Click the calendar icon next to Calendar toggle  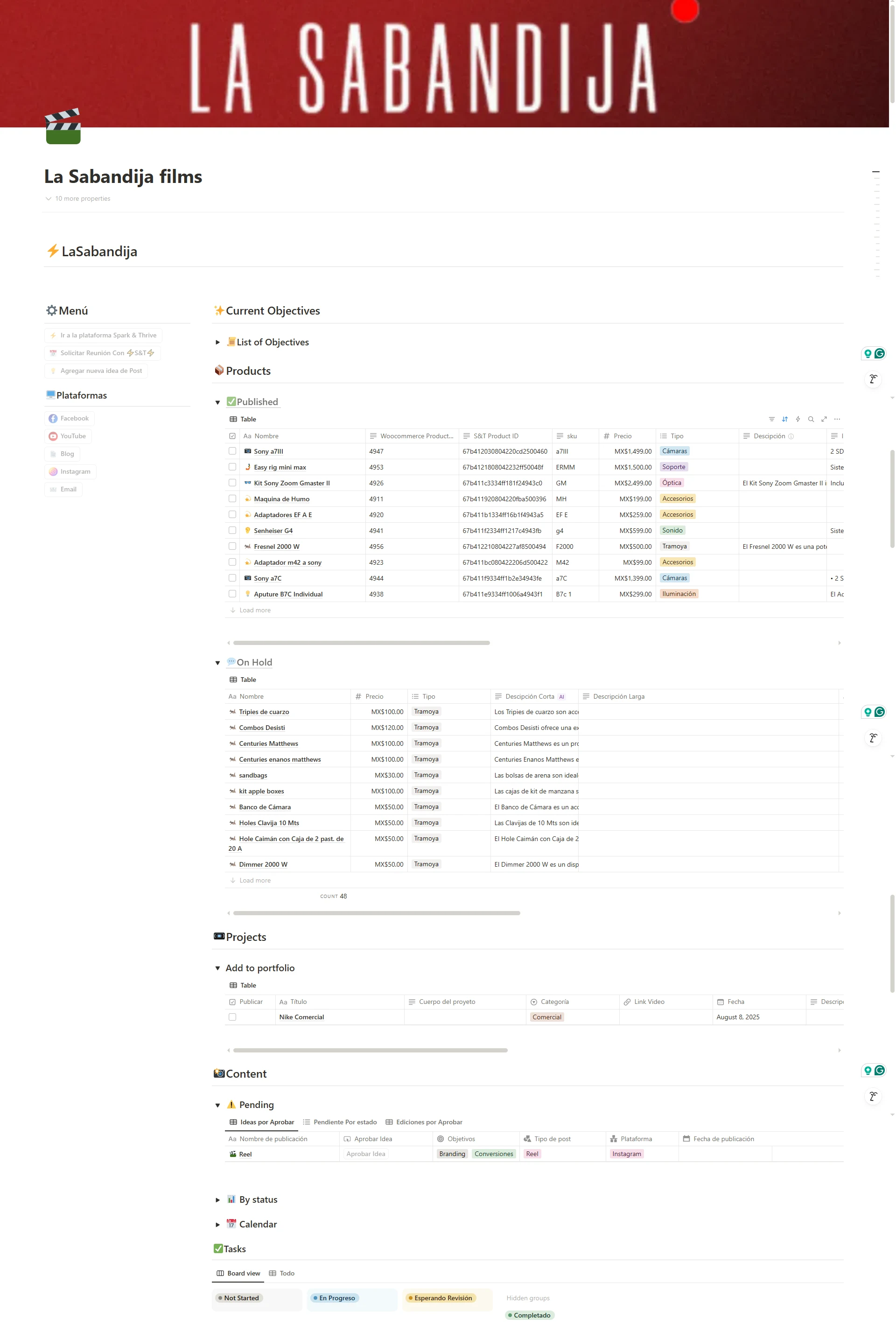pyautogui.click(x=231, y=1224)
